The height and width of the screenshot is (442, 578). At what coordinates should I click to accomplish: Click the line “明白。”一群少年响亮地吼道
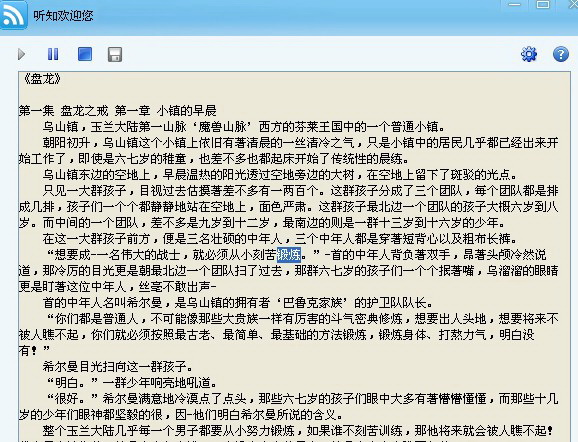[132, 383]
